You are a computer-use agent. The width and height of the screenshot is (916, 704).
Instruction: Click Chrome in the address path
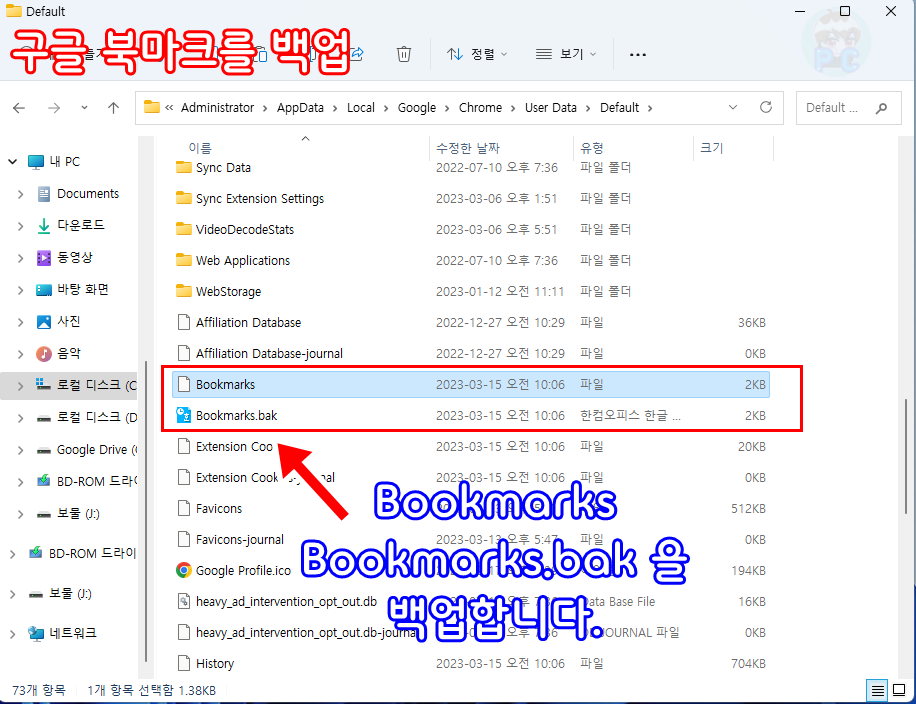480,107
